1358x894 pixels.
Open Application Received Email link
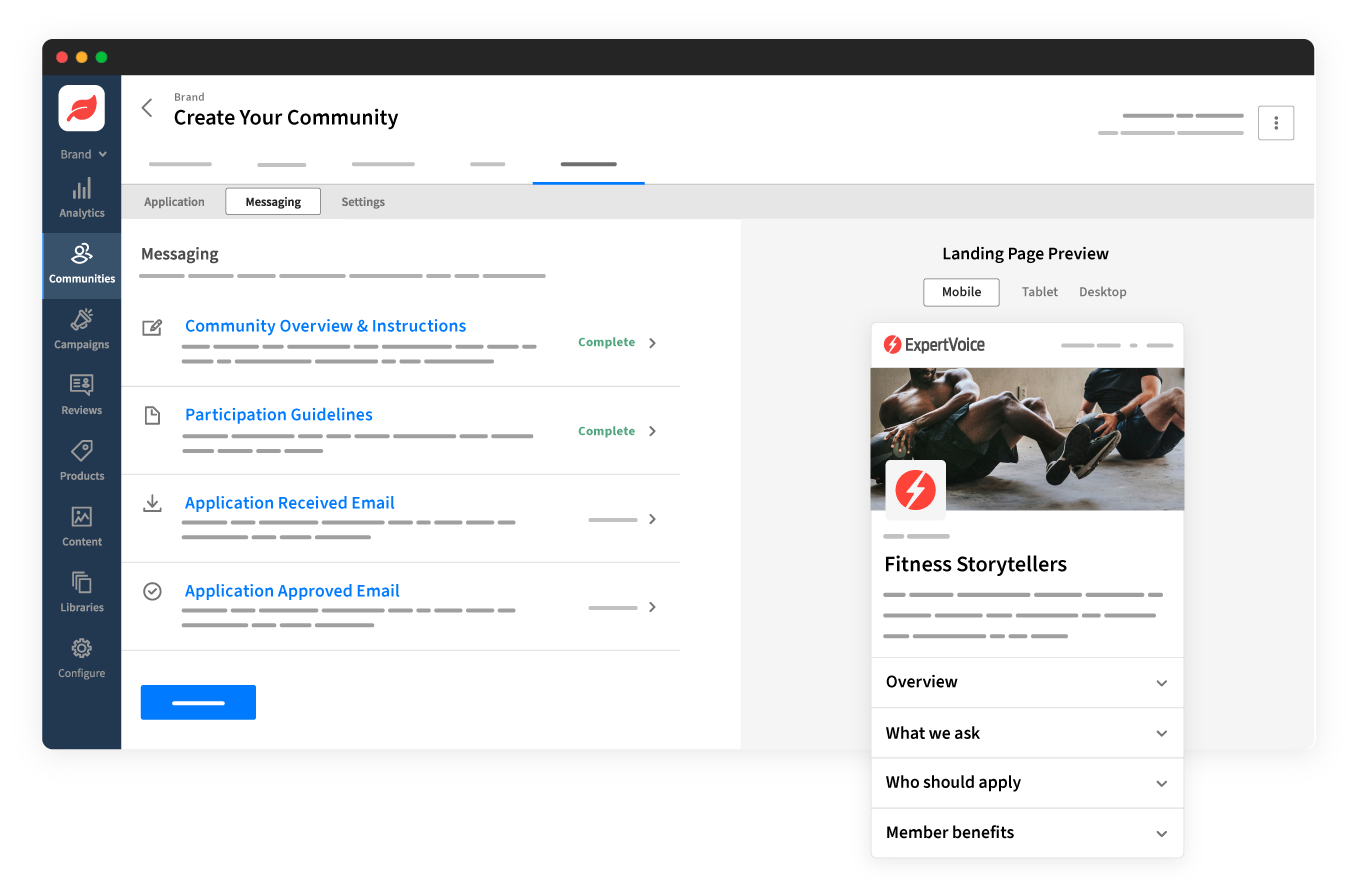[290, 503]
